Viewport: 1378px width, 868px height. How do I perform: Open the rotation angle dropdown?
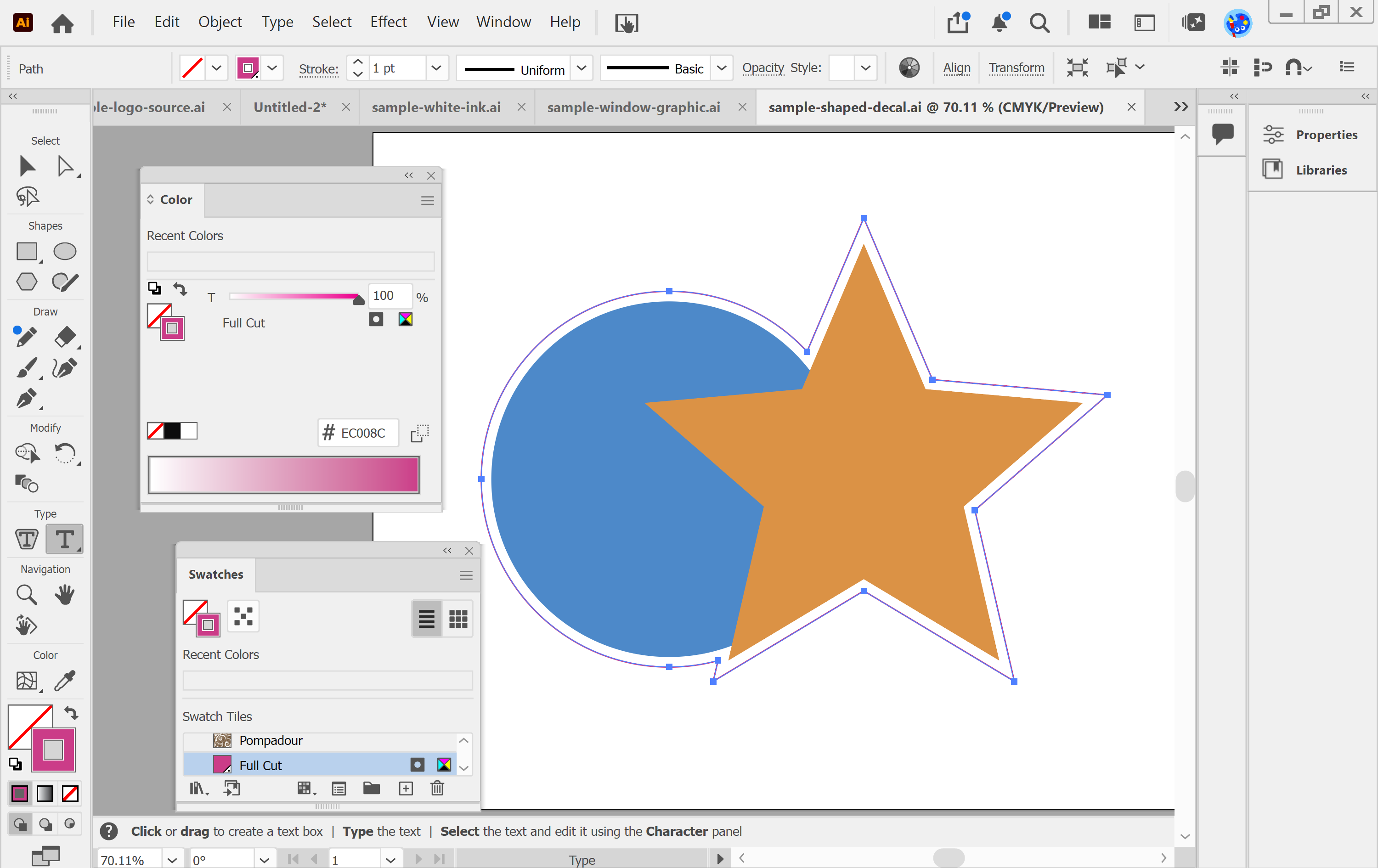click(264, 859)
